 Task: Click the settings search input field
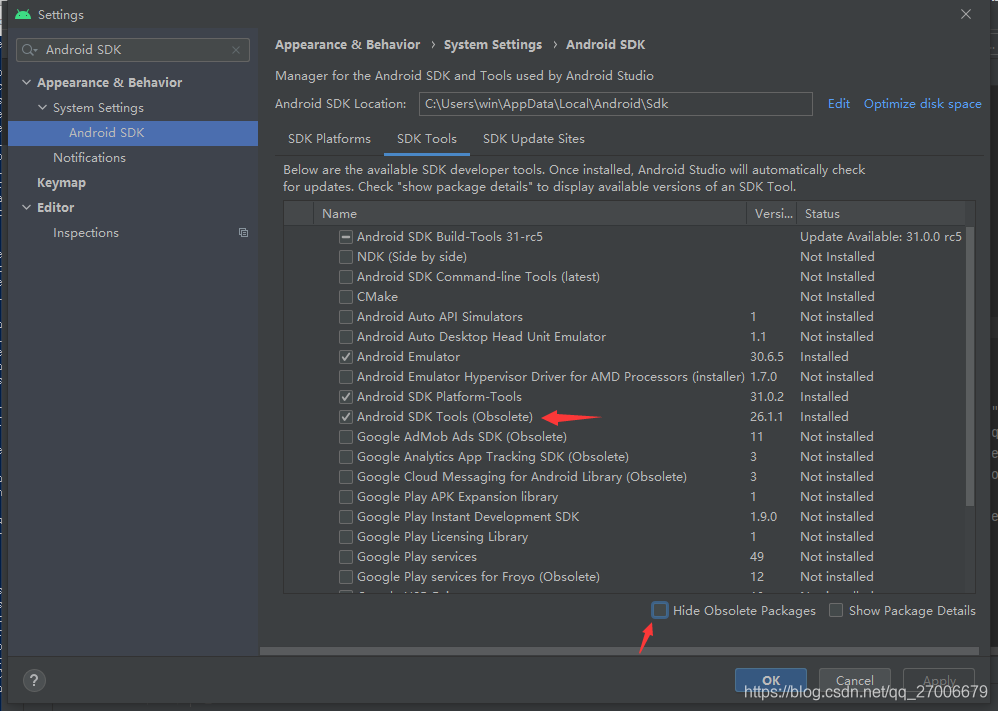(133, 50)
